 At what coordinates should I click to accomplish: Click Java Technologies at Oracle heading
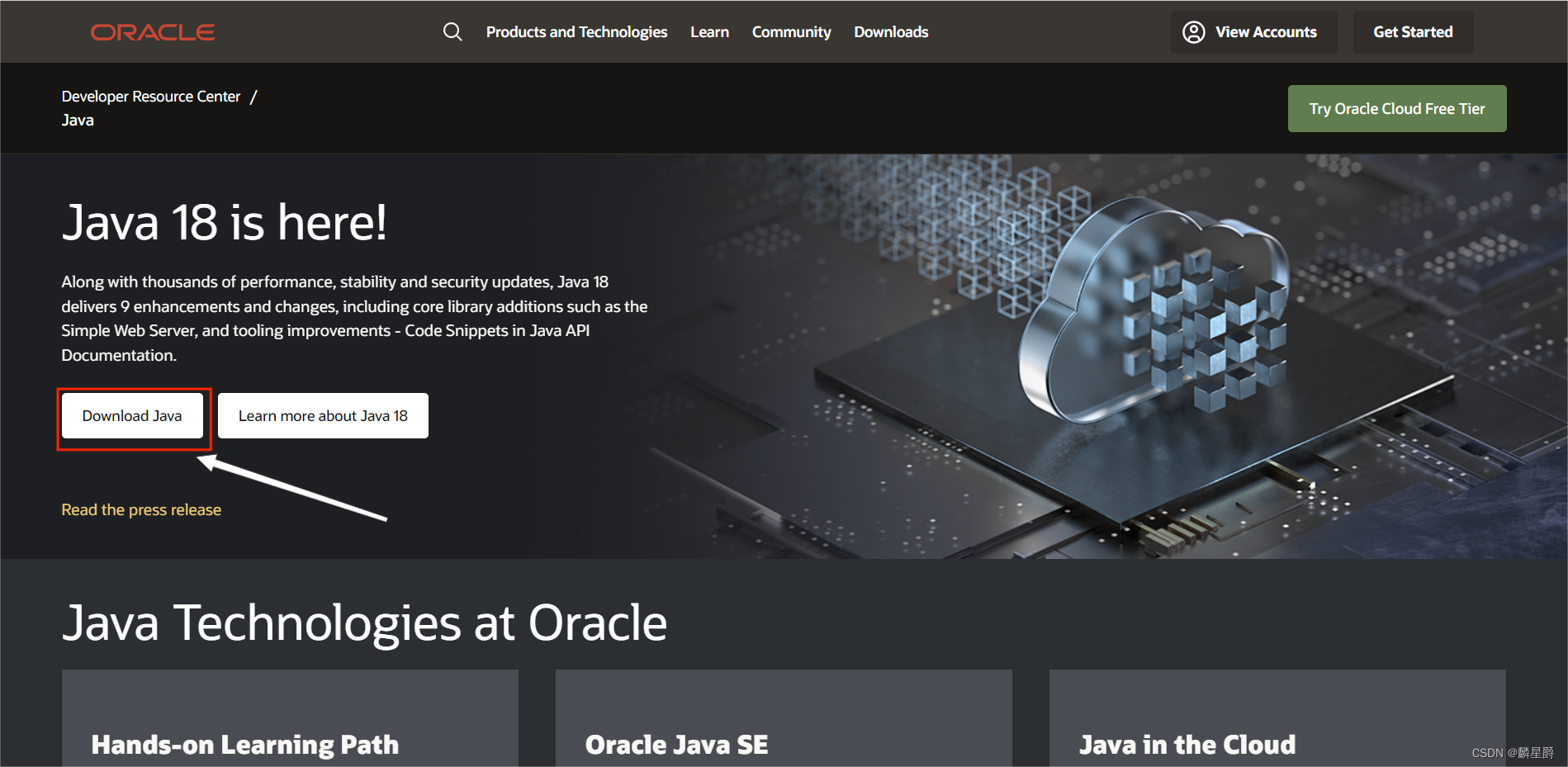tap(364, 623)
